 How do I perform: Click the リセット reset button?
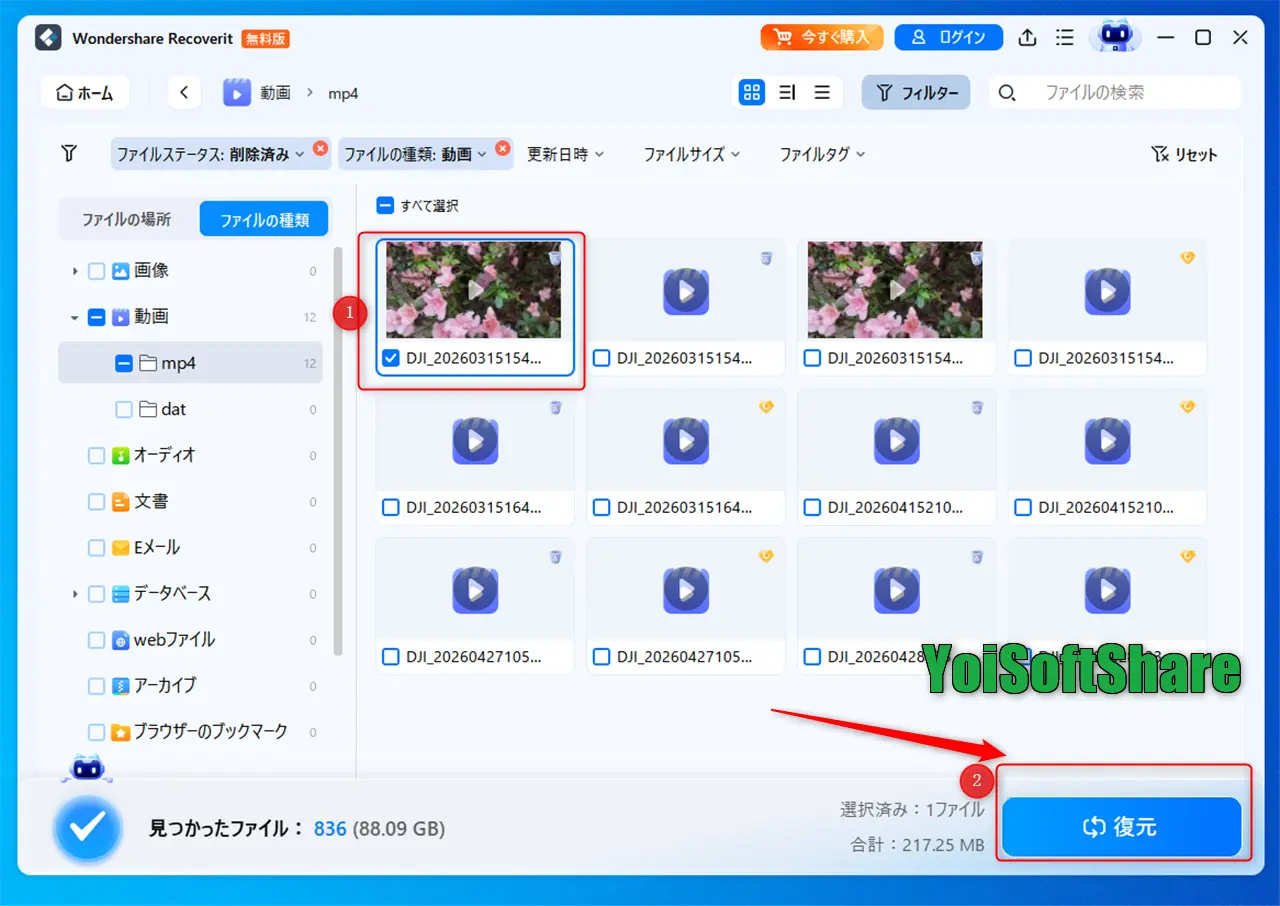1185,154
